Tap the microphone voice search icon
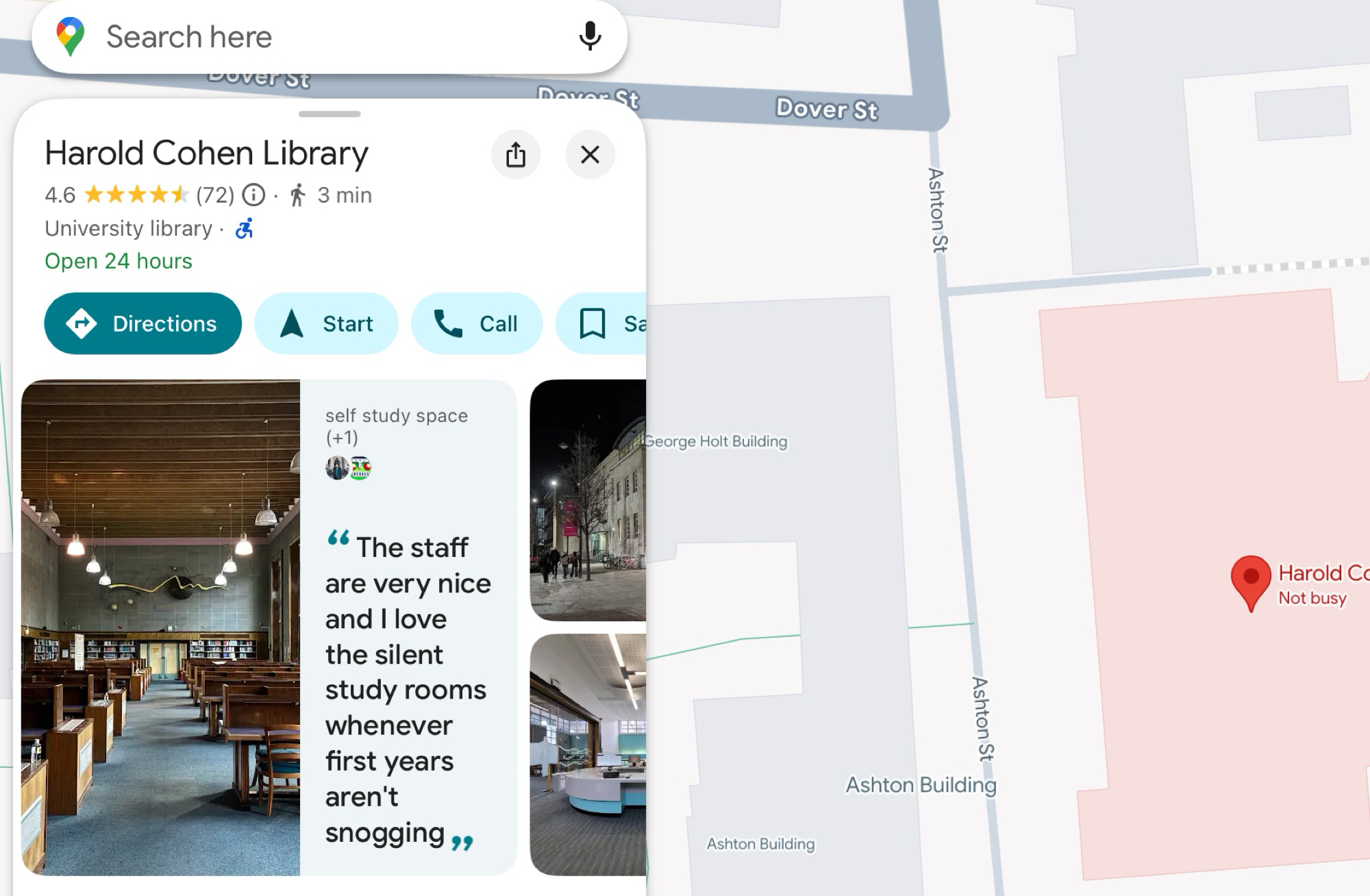Screen dimensions: 1370x896 click(x=590, y=36)
